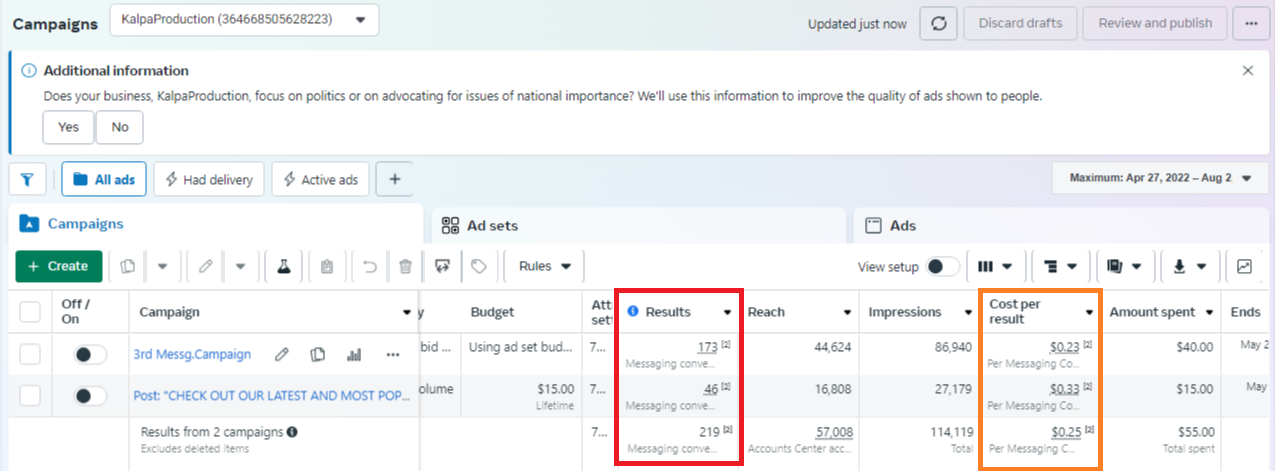Click edit pencil for 3rd Messg.Campaign
Image resolution: width=1275 pixels, height=471 pixels.
[x=283, y=354]
